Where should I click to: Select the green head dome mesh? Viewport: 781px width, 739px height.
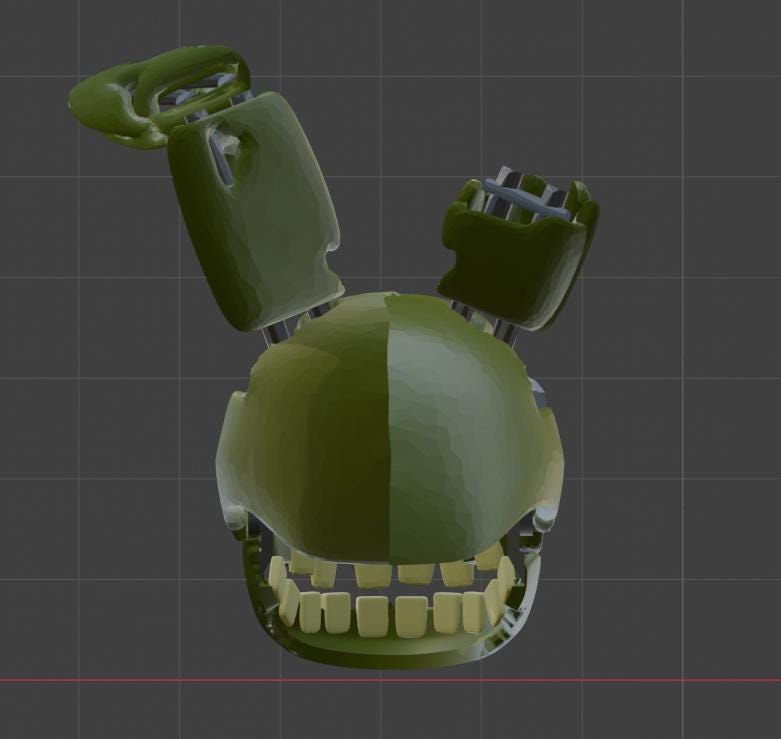click(390, 428)
